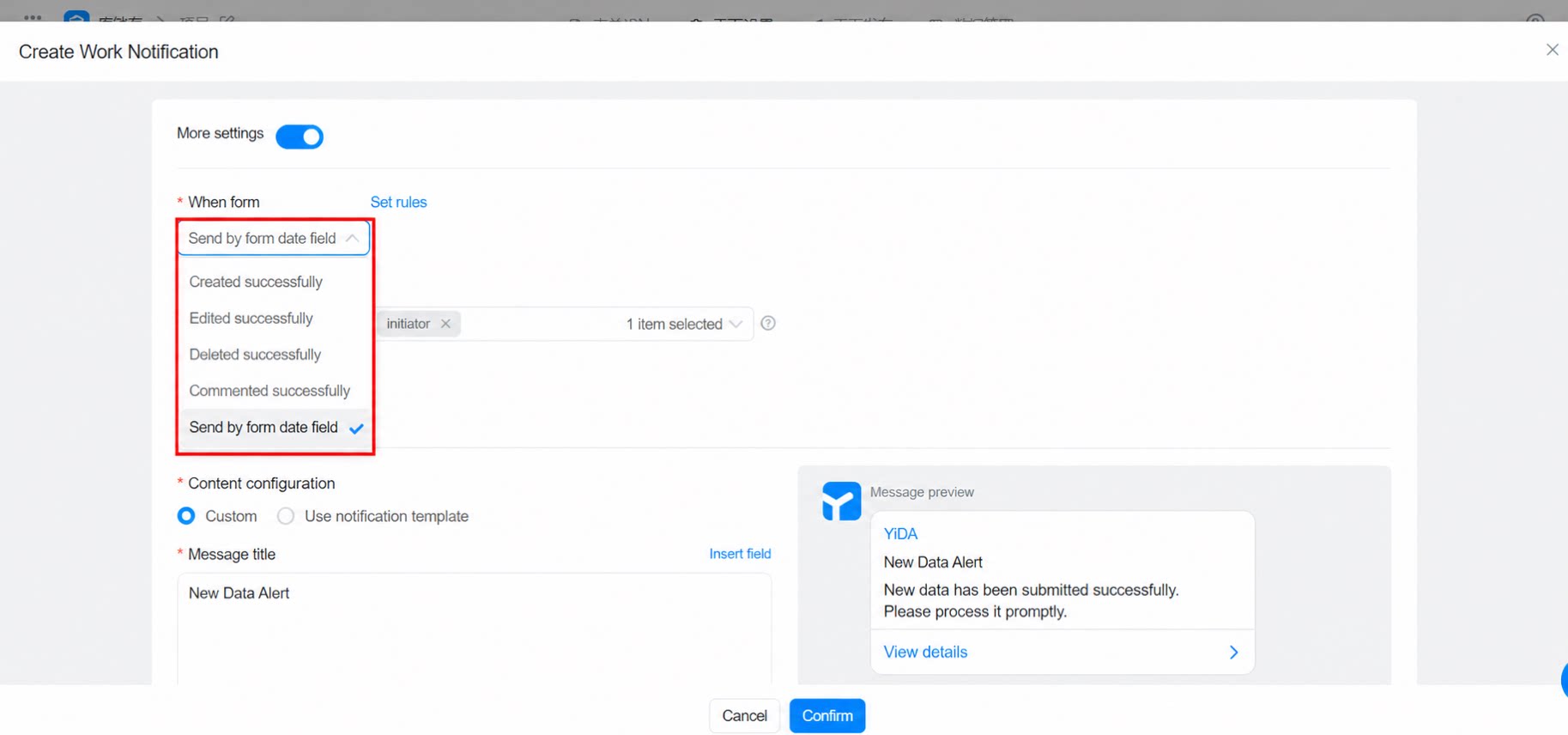1568x735 pixels.
Task: Toggle the More settings switch
Action: point(300,137)
